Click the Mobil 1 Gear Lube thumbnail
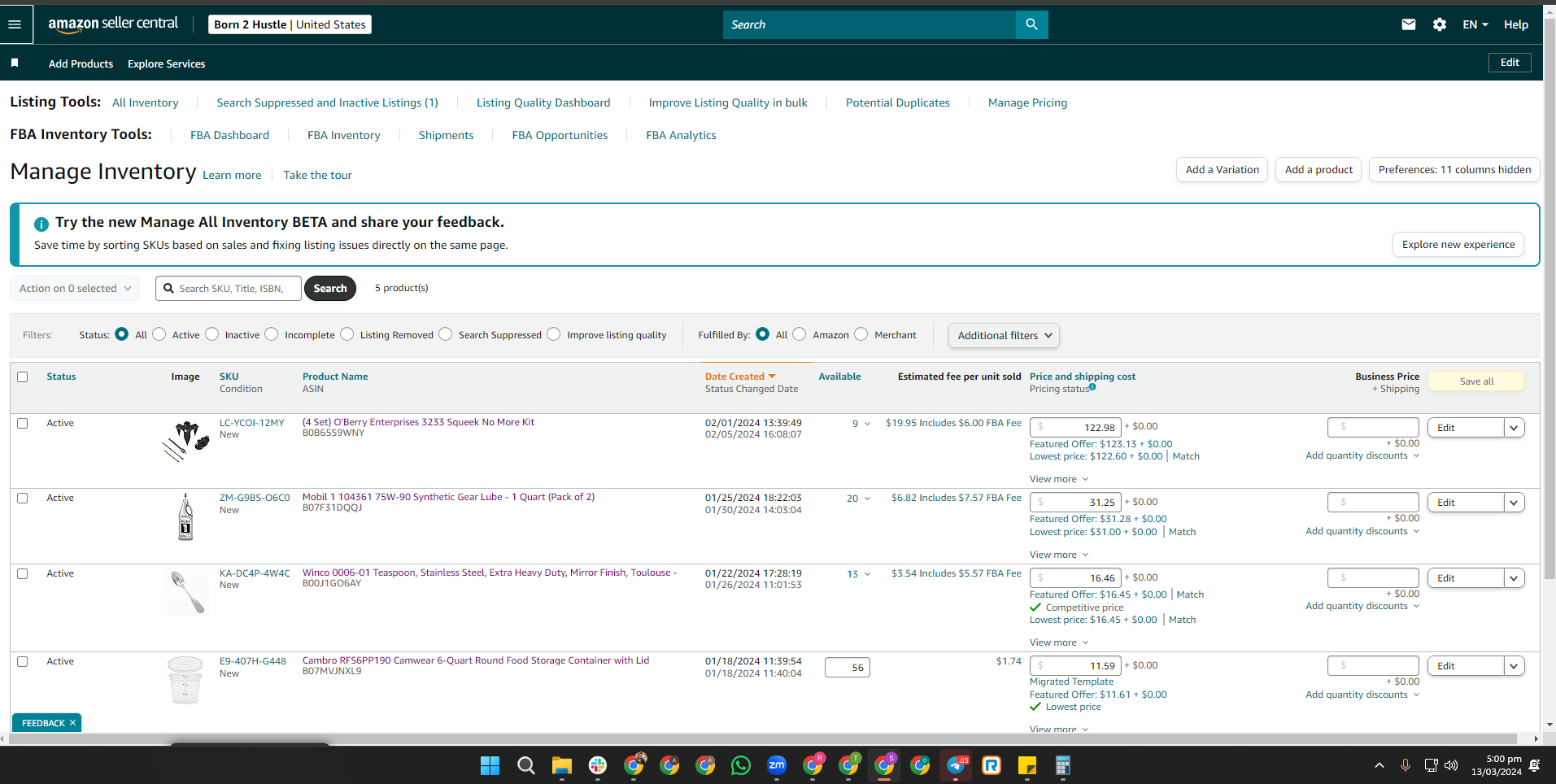 coord(185,517)
